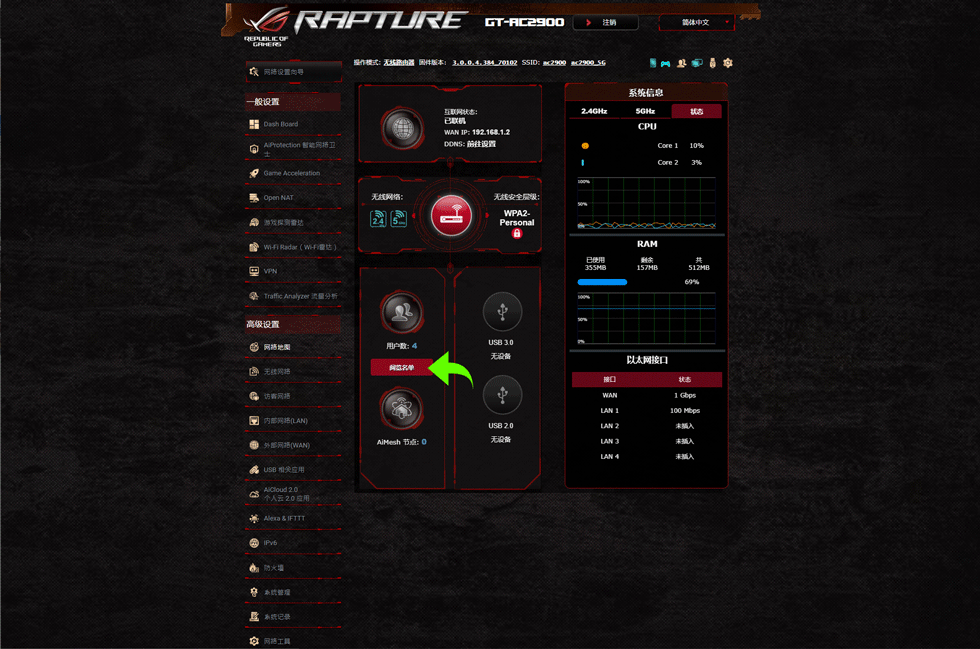Click the CPU usage graph
The width and height of the screenshot is (980, 649).
(646, 204)
